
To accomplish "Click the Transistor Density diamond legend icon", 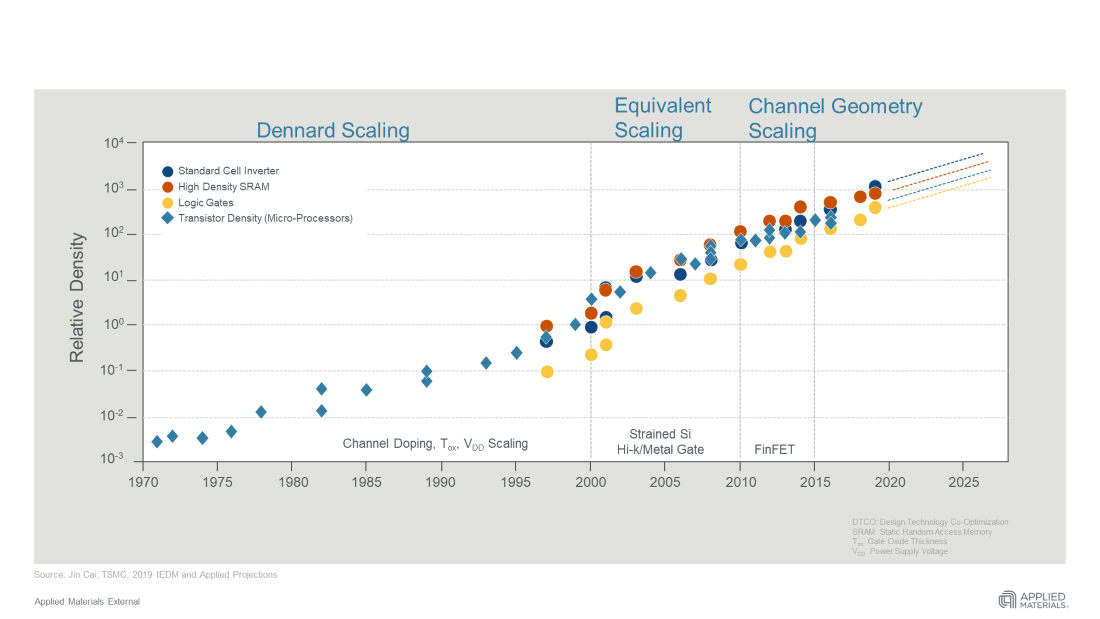I will pyautogui.click(x=168, y=218).
